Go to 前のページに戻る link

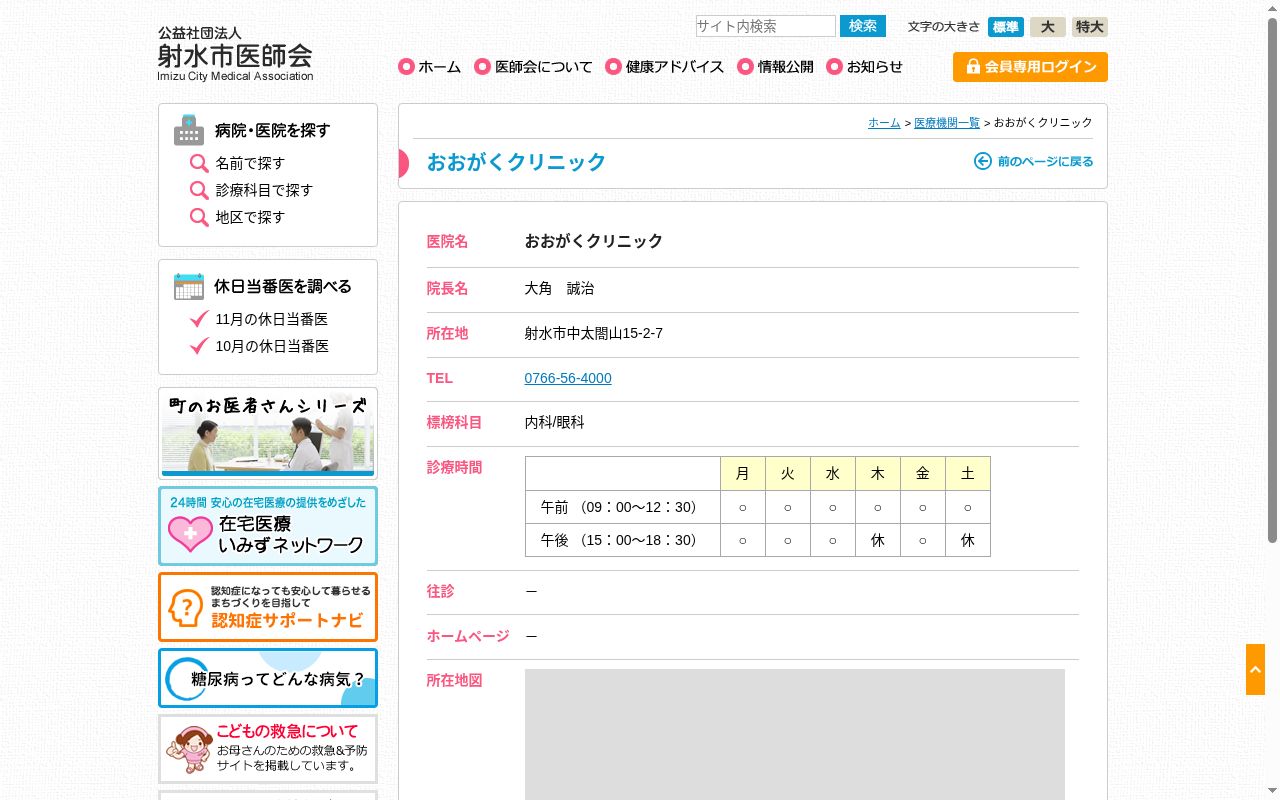pos(1034,161)
